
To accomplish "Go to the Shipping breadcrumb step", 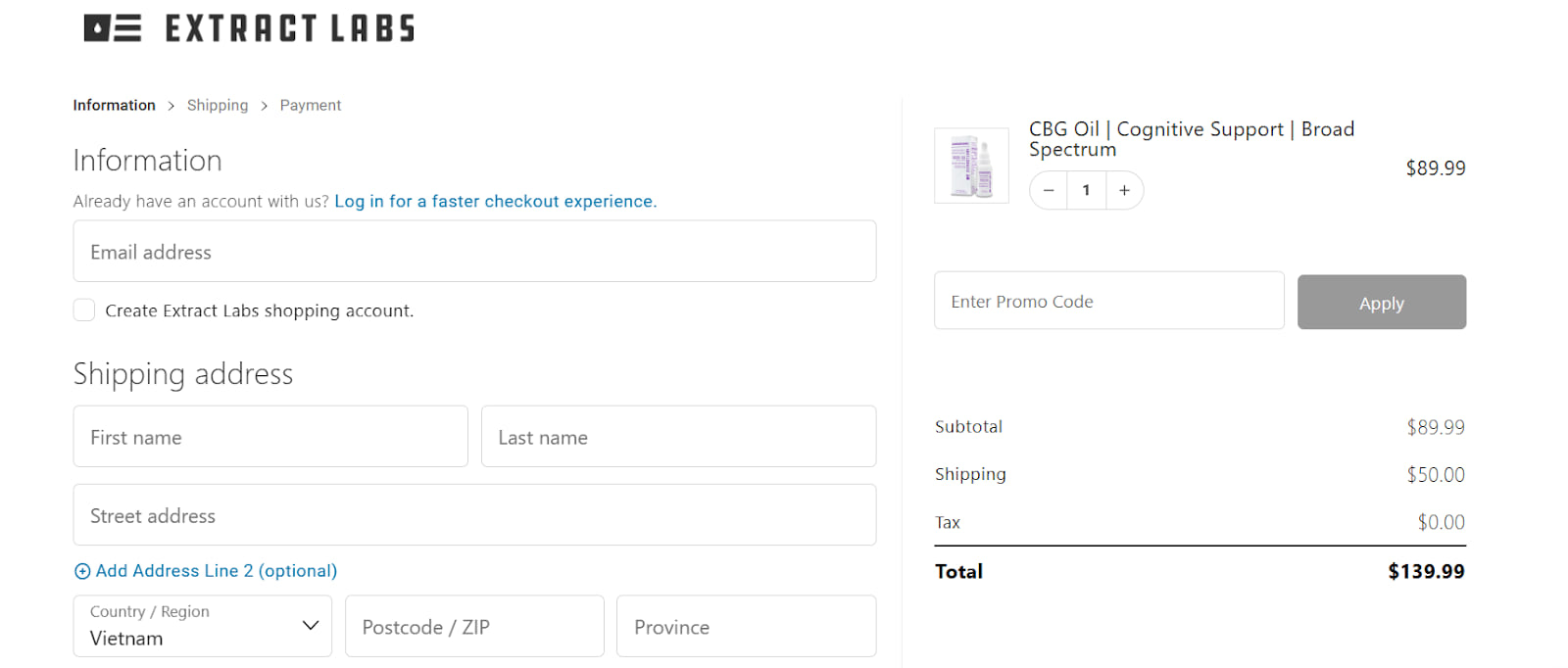I will click(218, 105).
